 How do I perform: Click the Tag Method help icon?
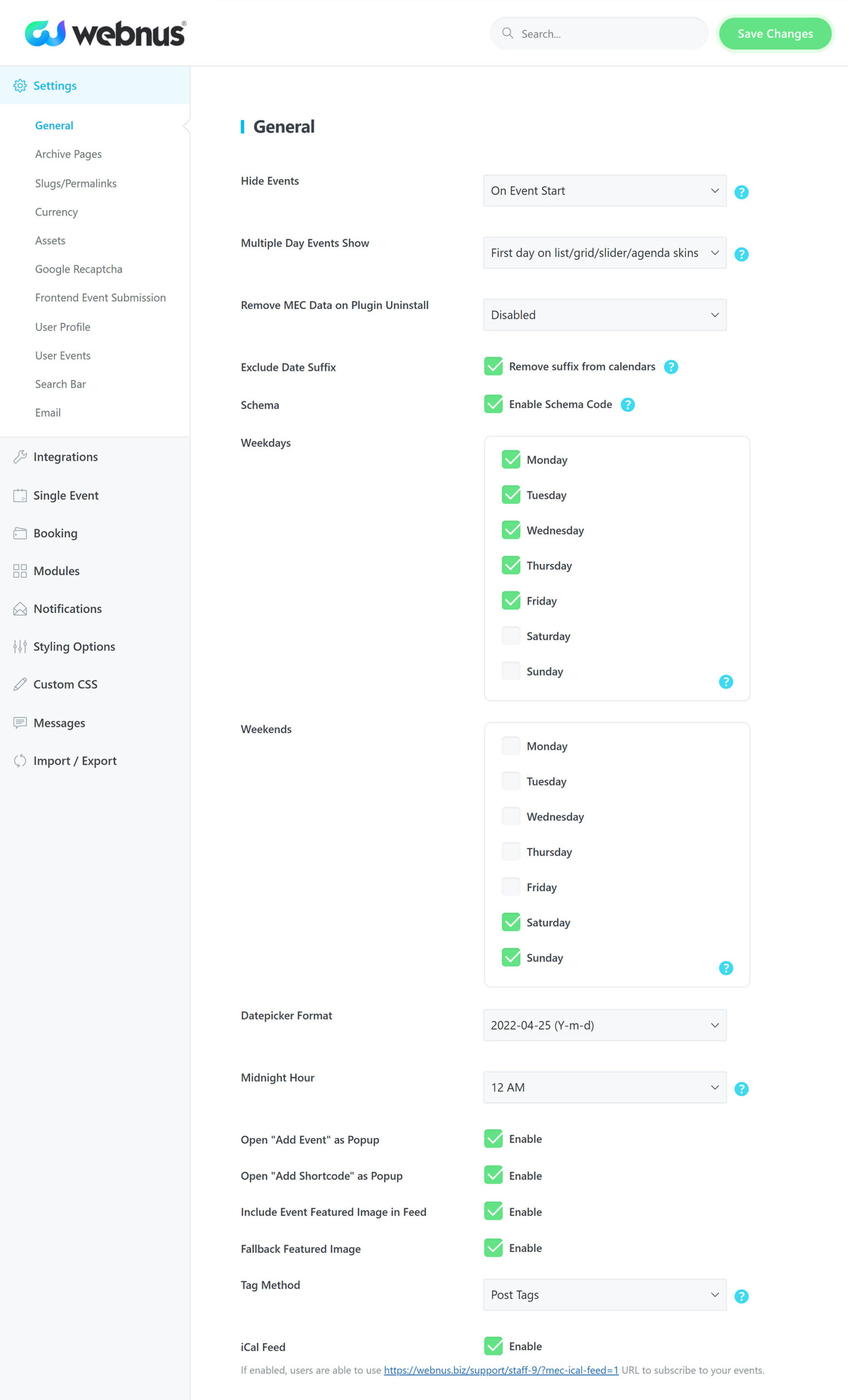click(x=741, y=1296)
